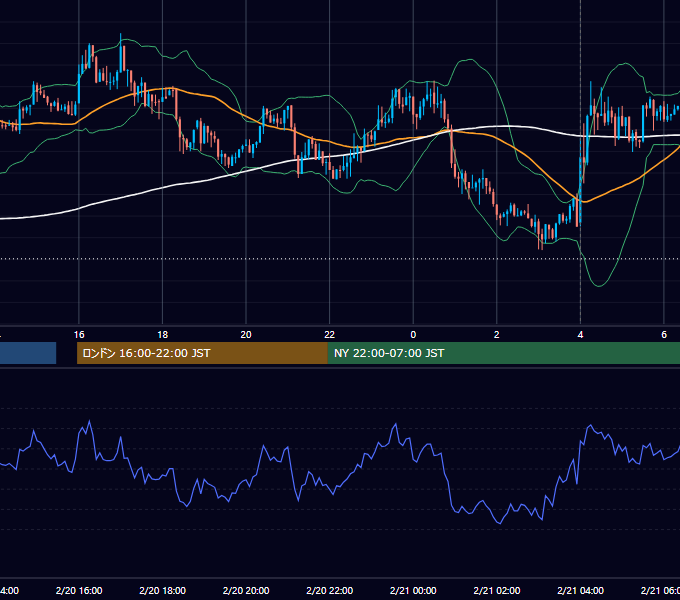
Task: Click the 0 hour label on upper axis
Action: point(413,335)
